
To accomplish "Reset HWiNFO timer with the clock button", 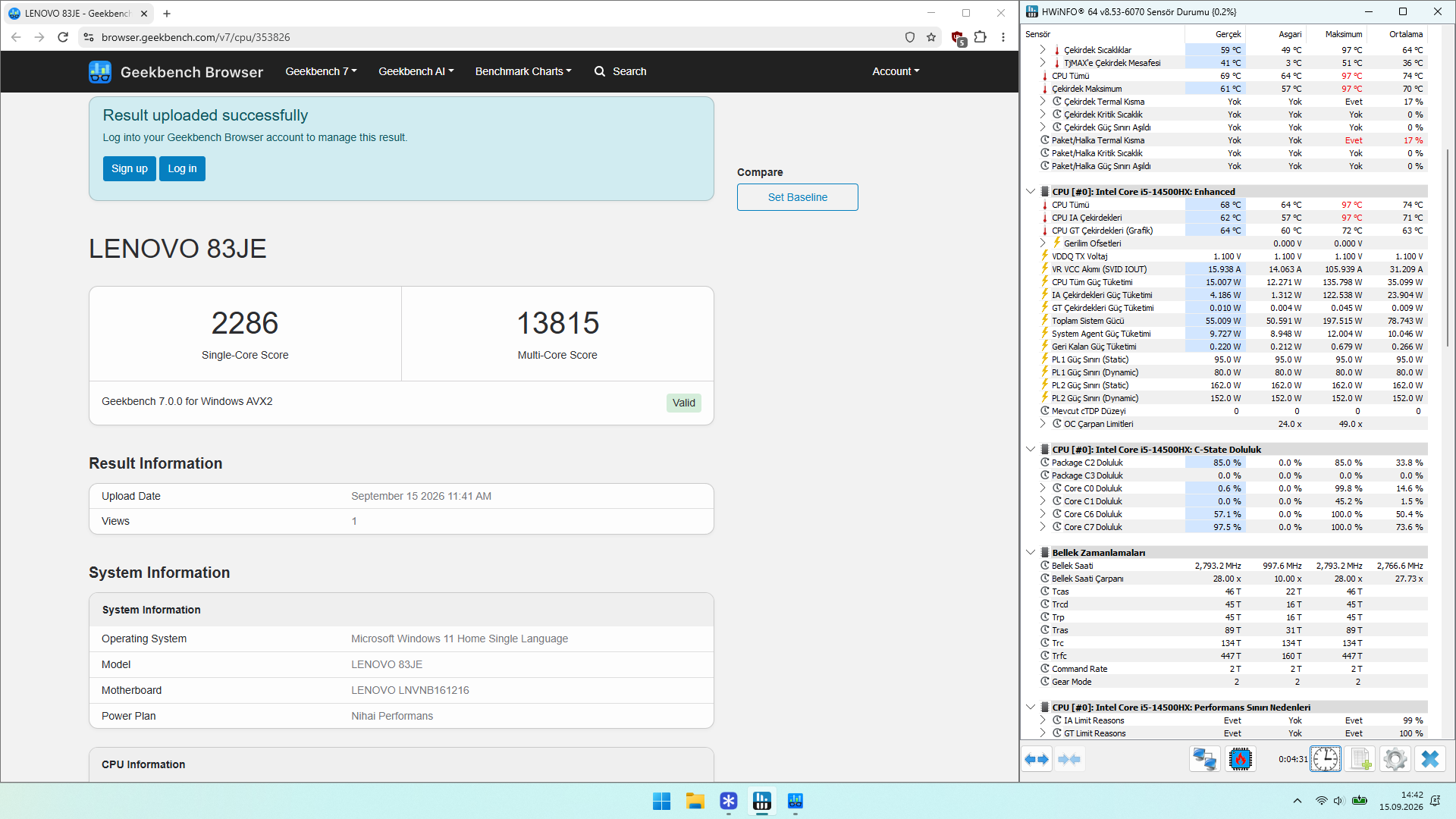I will (1326, 759).
